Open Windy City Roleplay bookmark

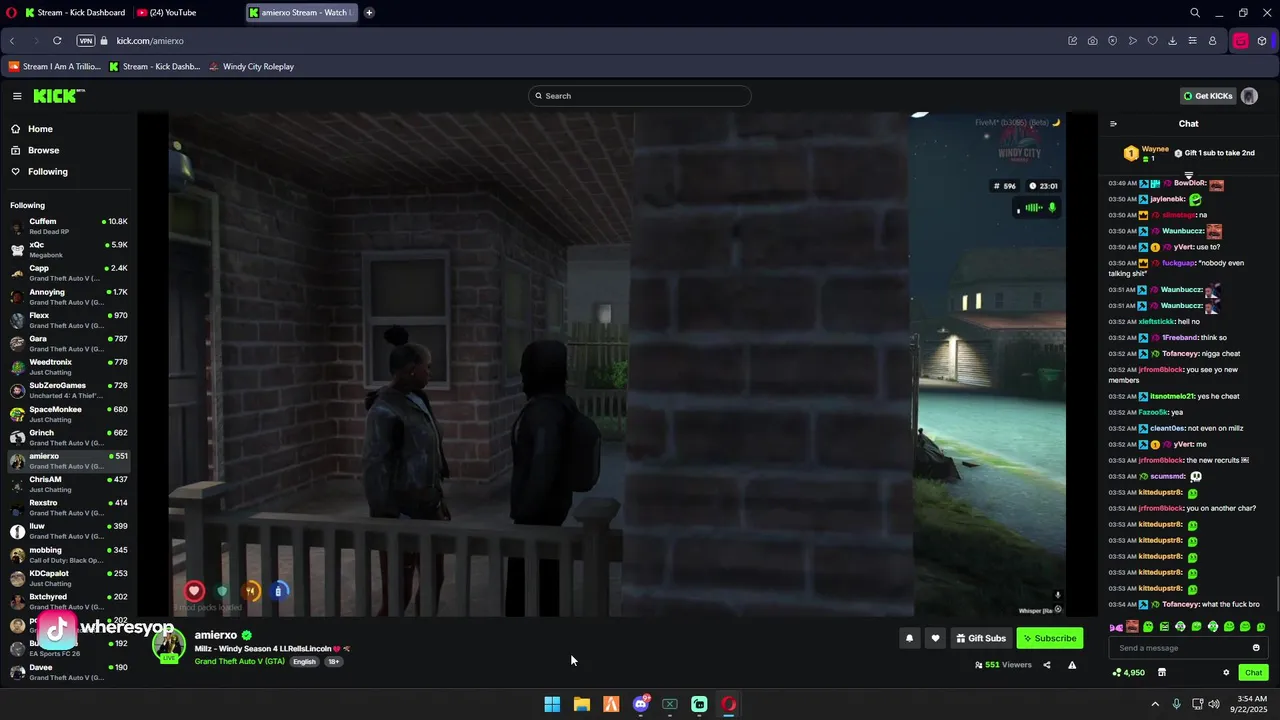click(251, 67)
